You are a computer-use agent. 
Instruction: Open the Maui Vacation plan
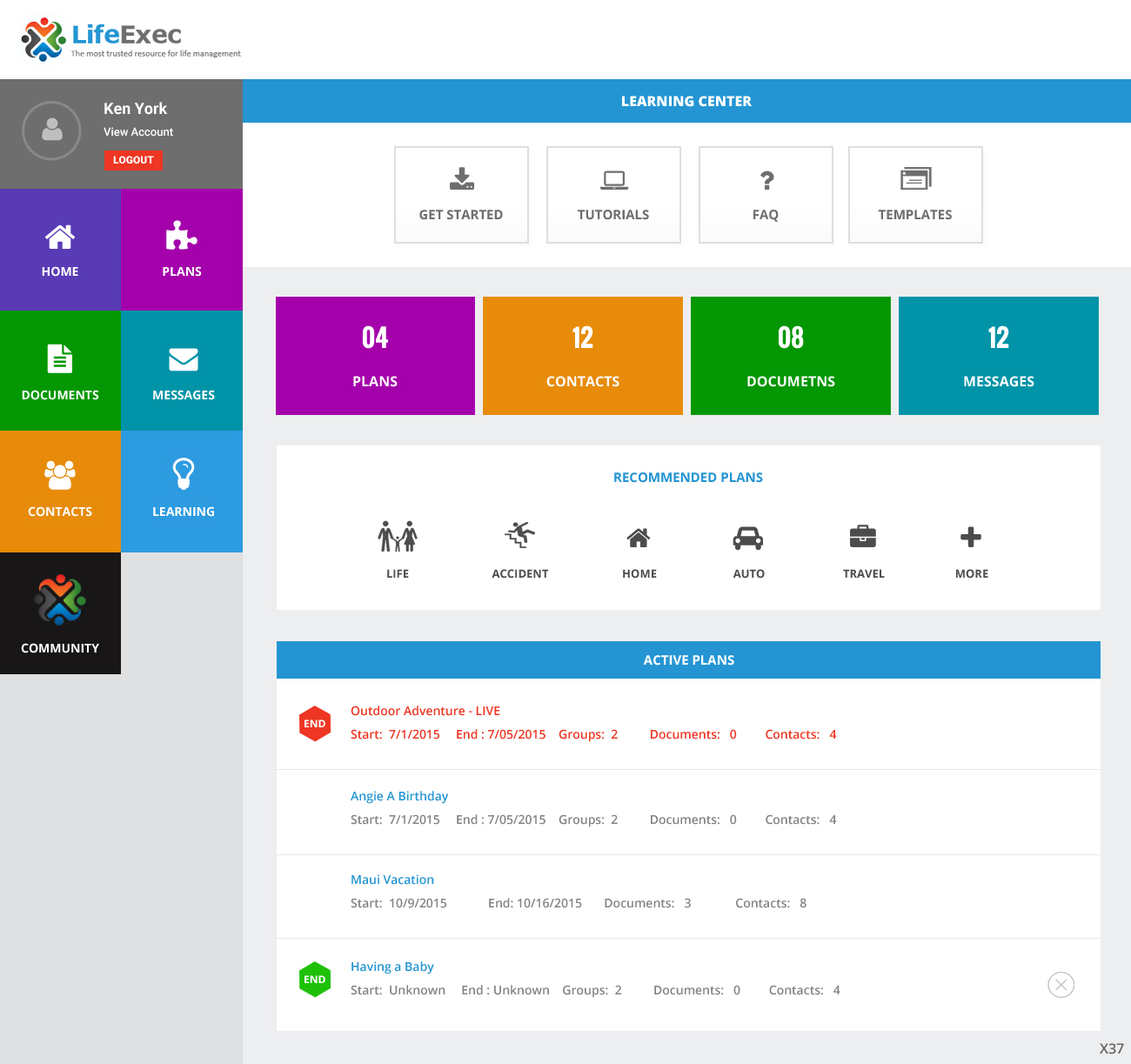click(391, 879)
